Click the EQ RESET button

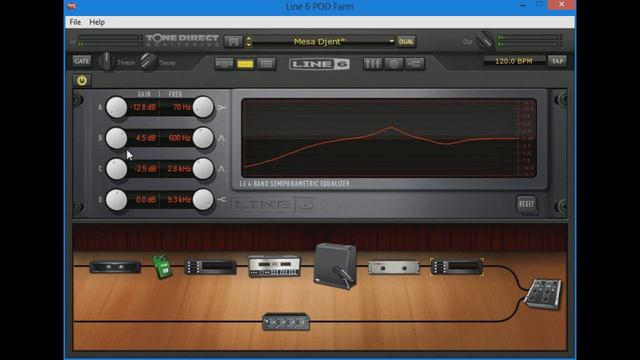click(526, 204)
